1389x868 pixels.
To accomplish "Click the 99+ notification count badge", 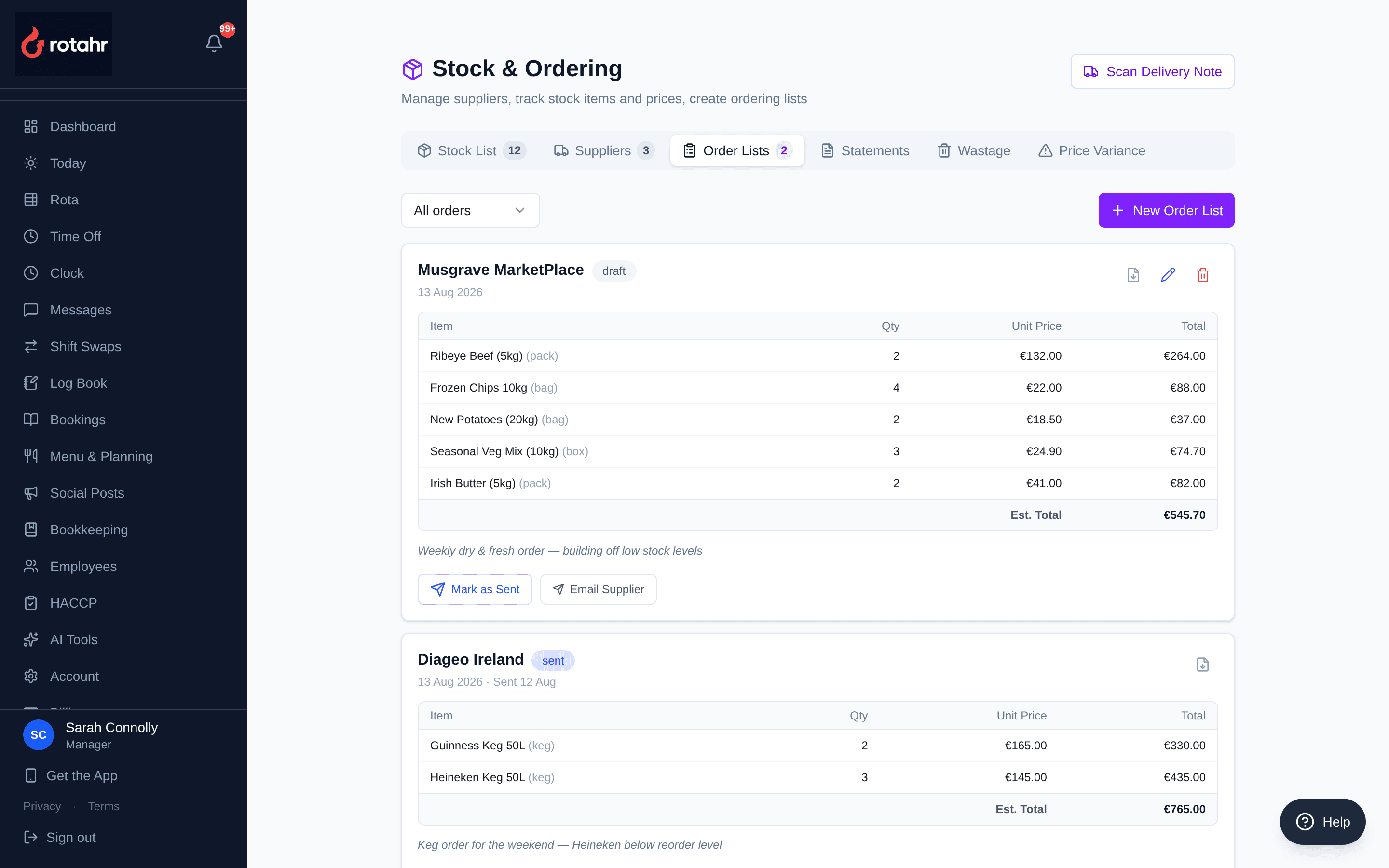I will click(x=227, y=29).
